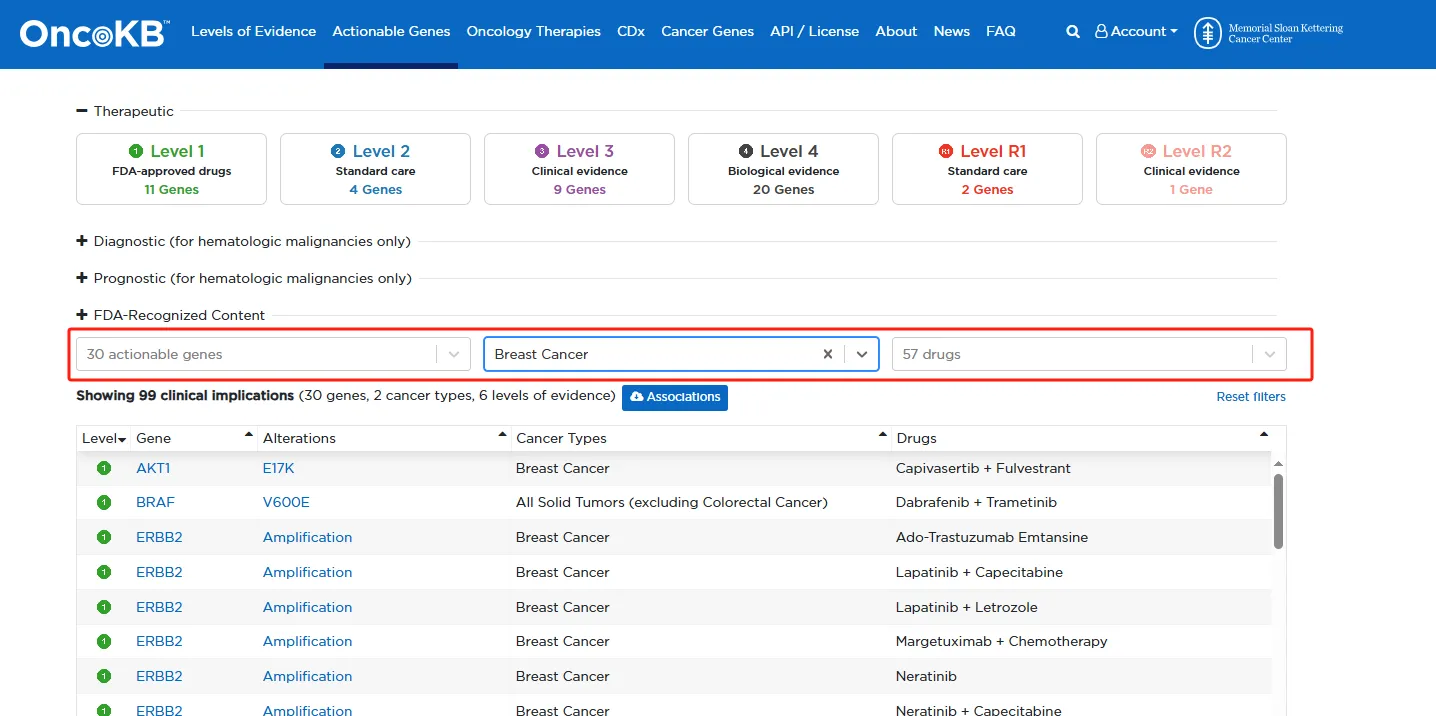1436x716 pixels.
Task: Open the Account menu
Action: (1136, 32)
